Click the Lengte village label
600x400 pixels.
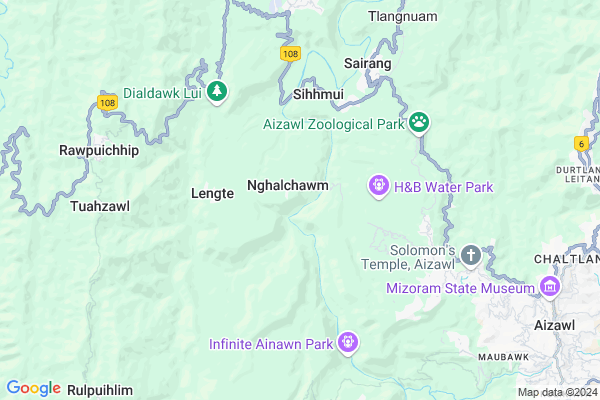tap(212, 194)
